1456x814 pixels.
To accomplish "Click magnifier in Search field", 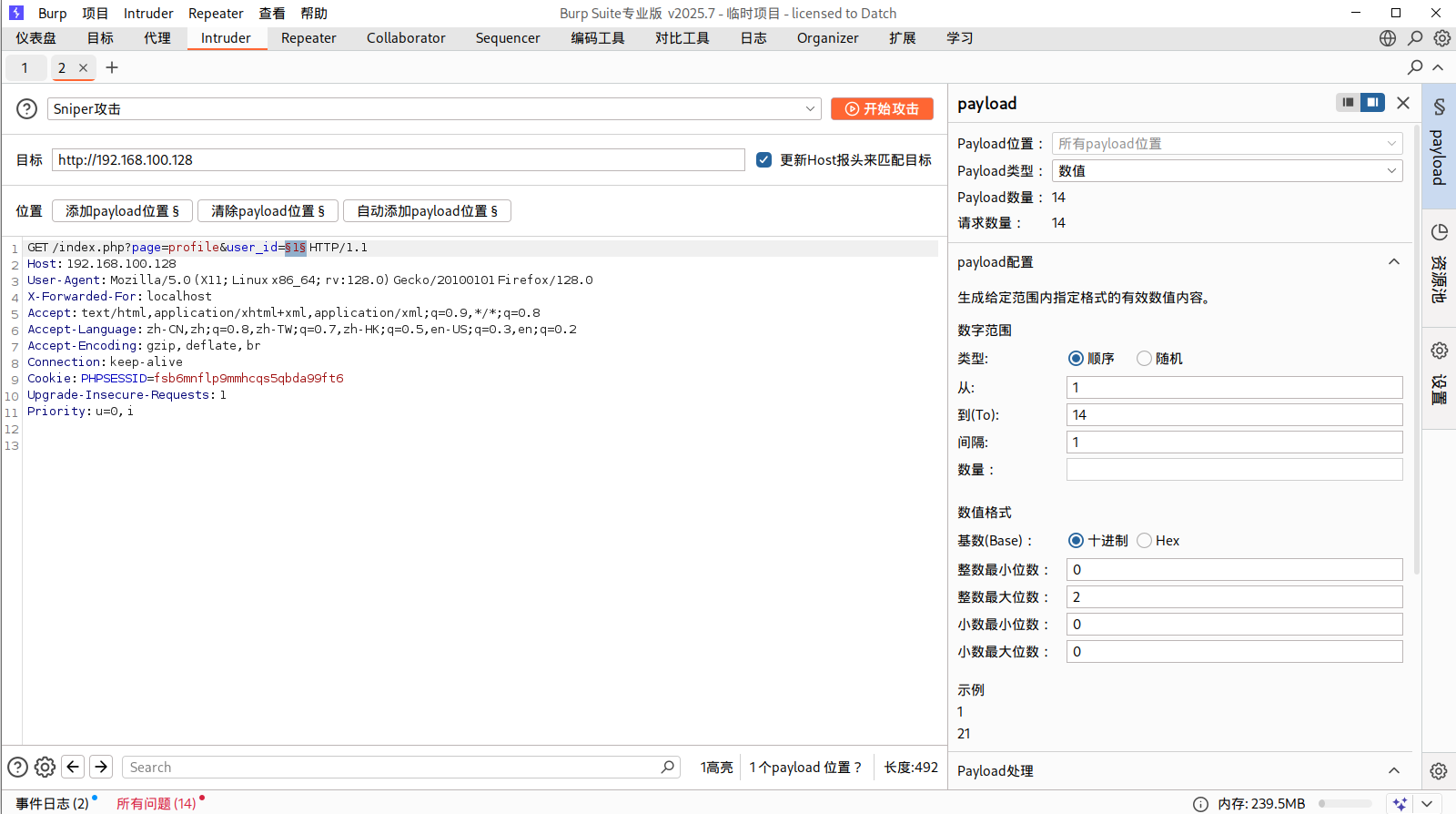I will (x=667, y=767).
